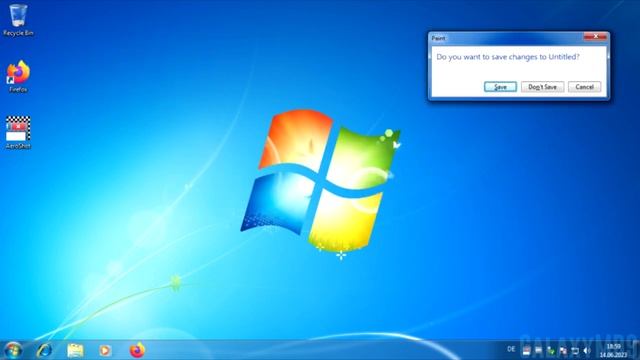Cancel the Paint save prompt
The height and width of the screenshot is (360, 640).
(584, 87)
